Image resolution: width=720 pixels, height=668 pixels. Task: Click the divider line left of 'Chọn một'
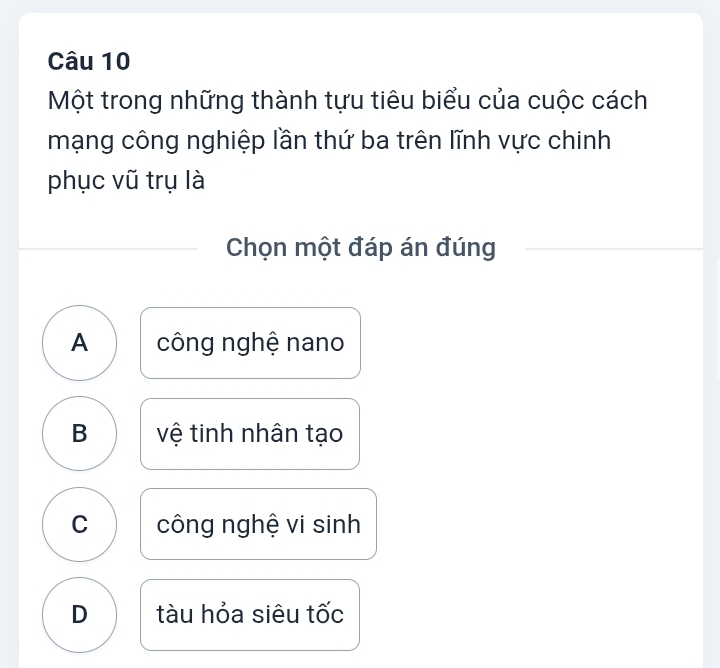pos(110,248)
